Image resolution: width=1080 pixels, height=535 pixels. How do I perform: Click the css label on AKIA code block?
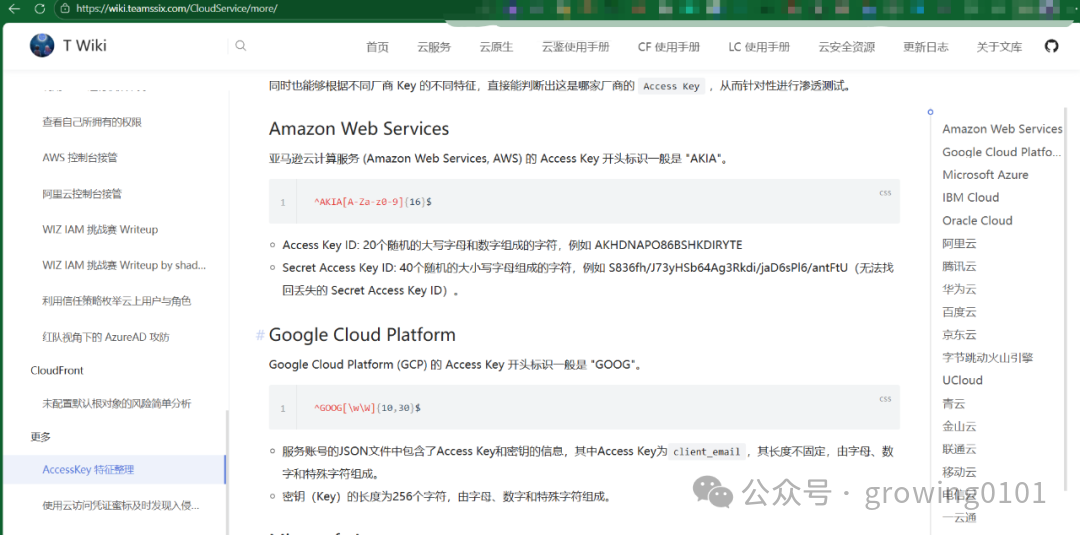tap(885, 193)
